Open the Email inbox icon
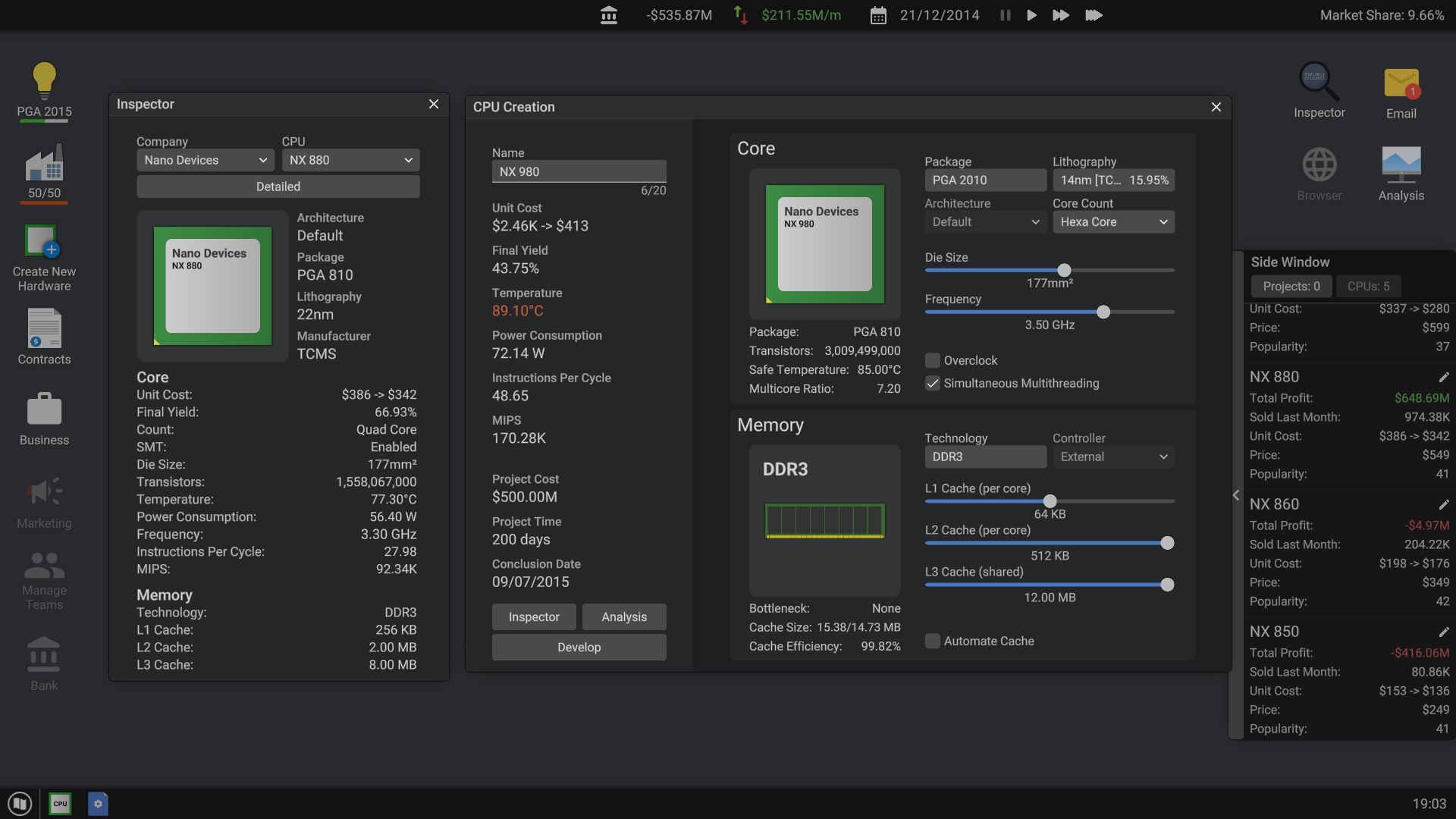Screen dimensions: 1456x819 tap(1401, 83)
